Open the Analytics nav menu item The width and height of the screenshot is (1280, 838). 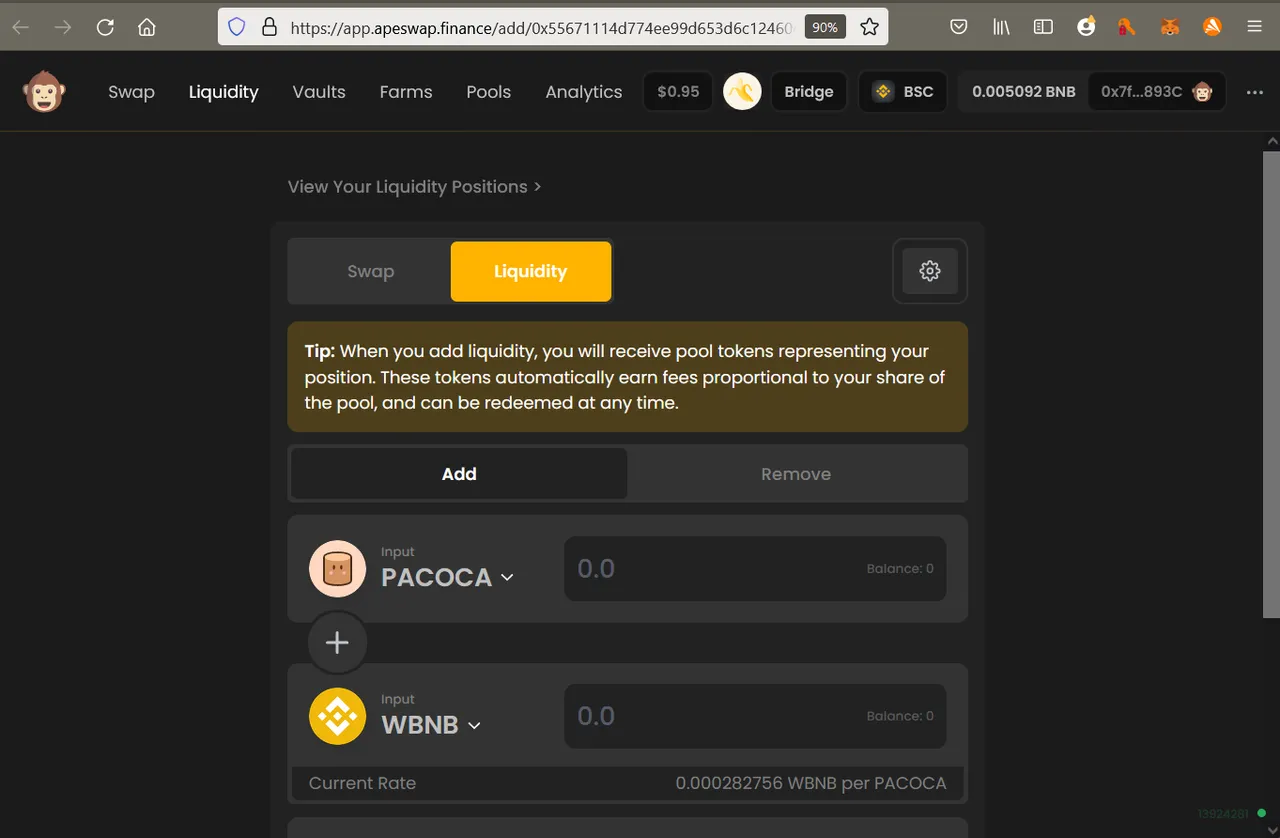[584, 92]
